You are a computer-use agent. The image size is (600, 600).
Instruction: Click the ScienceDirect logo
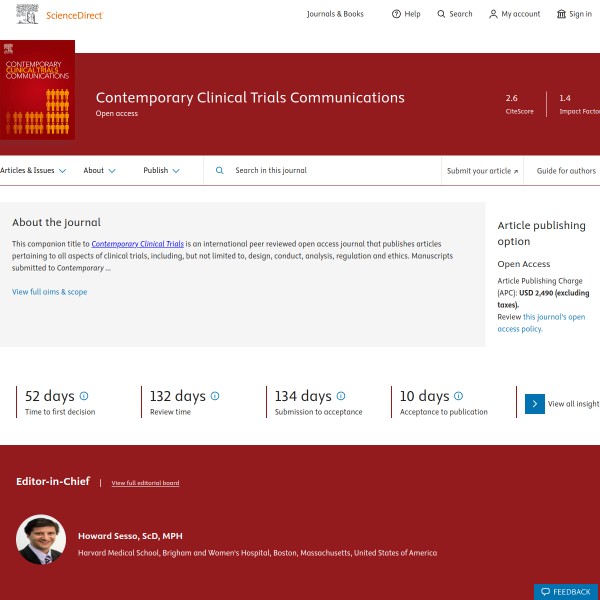click(60, 14)
